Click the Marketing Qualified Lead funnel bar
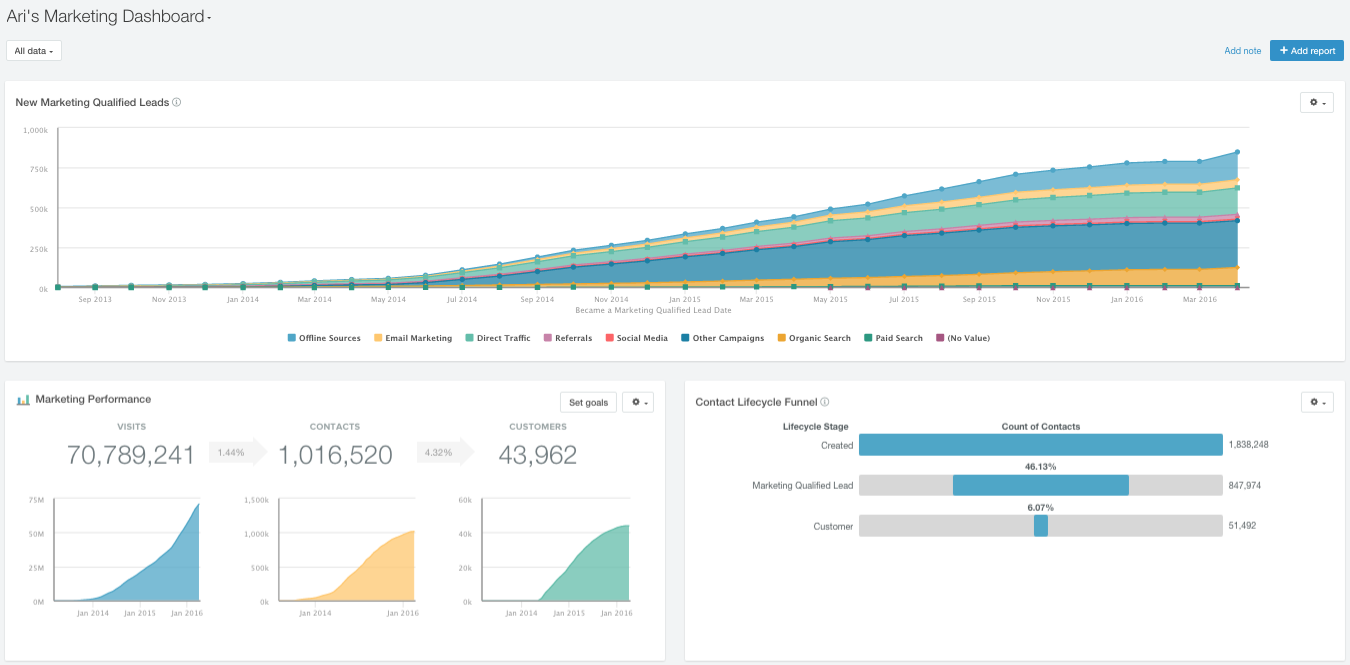The width and height of the screenshot is (1350, 665). click(1041, 485)
